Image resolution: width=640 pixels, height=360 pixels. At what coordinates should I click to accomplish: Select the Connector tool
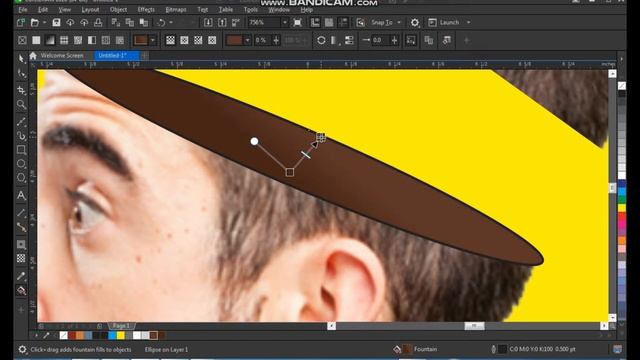pyautogui.click(x=21, y=227)
